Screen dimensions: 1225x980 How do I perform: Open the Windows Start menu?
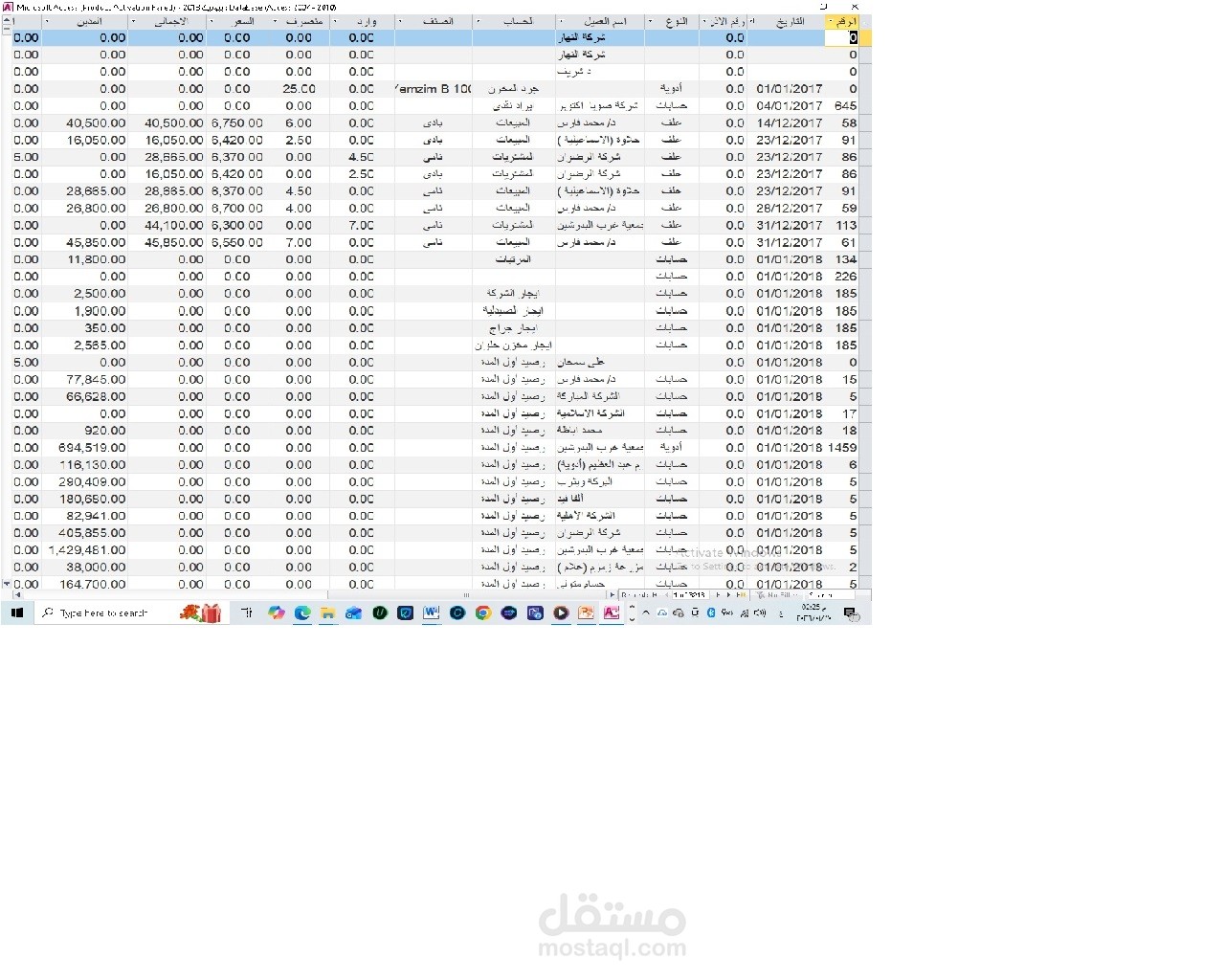pyautogui.click(x=17, y=612)
